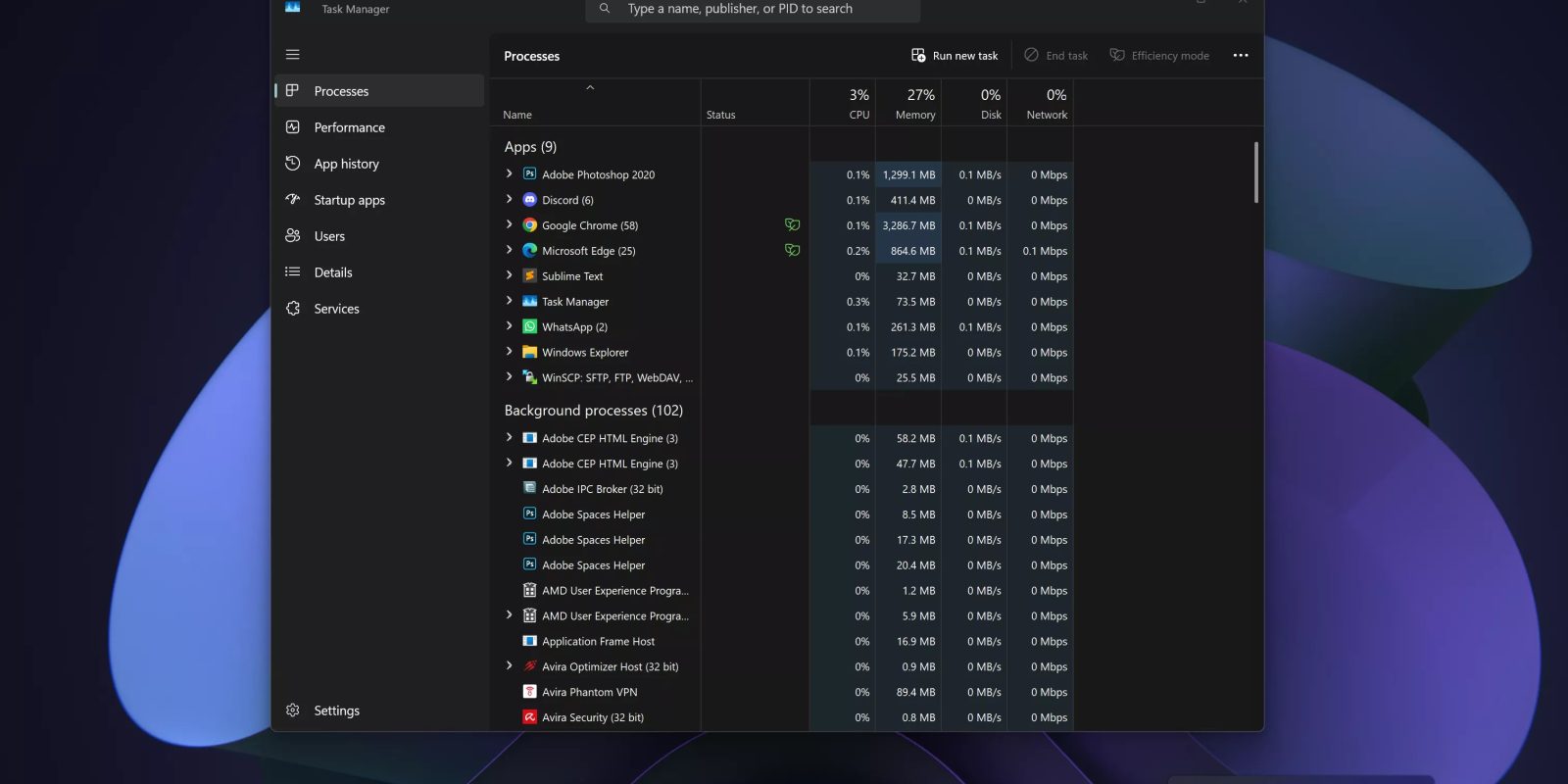This screenshot has height=784, width=1568.
Task: Go to the Startup apps page
Action: pyautogui.click(x=379, y=200)
